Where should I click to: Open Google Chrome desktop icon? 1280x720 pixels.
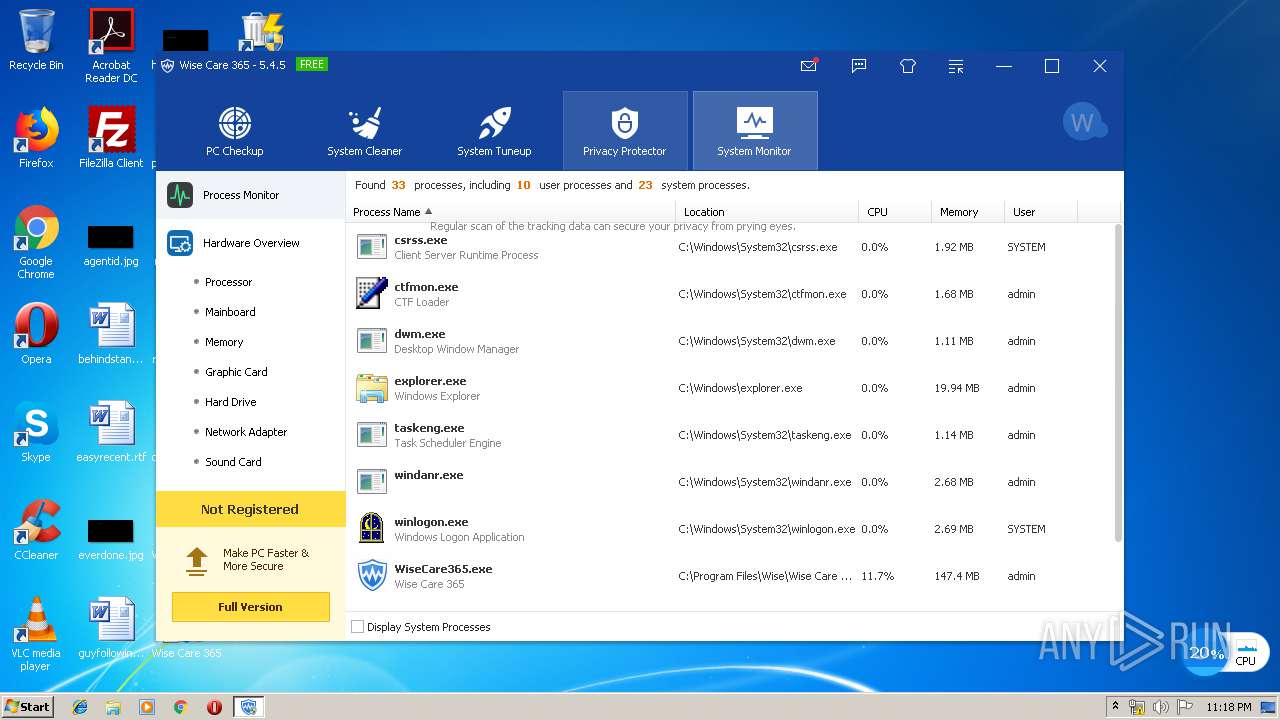(36, 243)
